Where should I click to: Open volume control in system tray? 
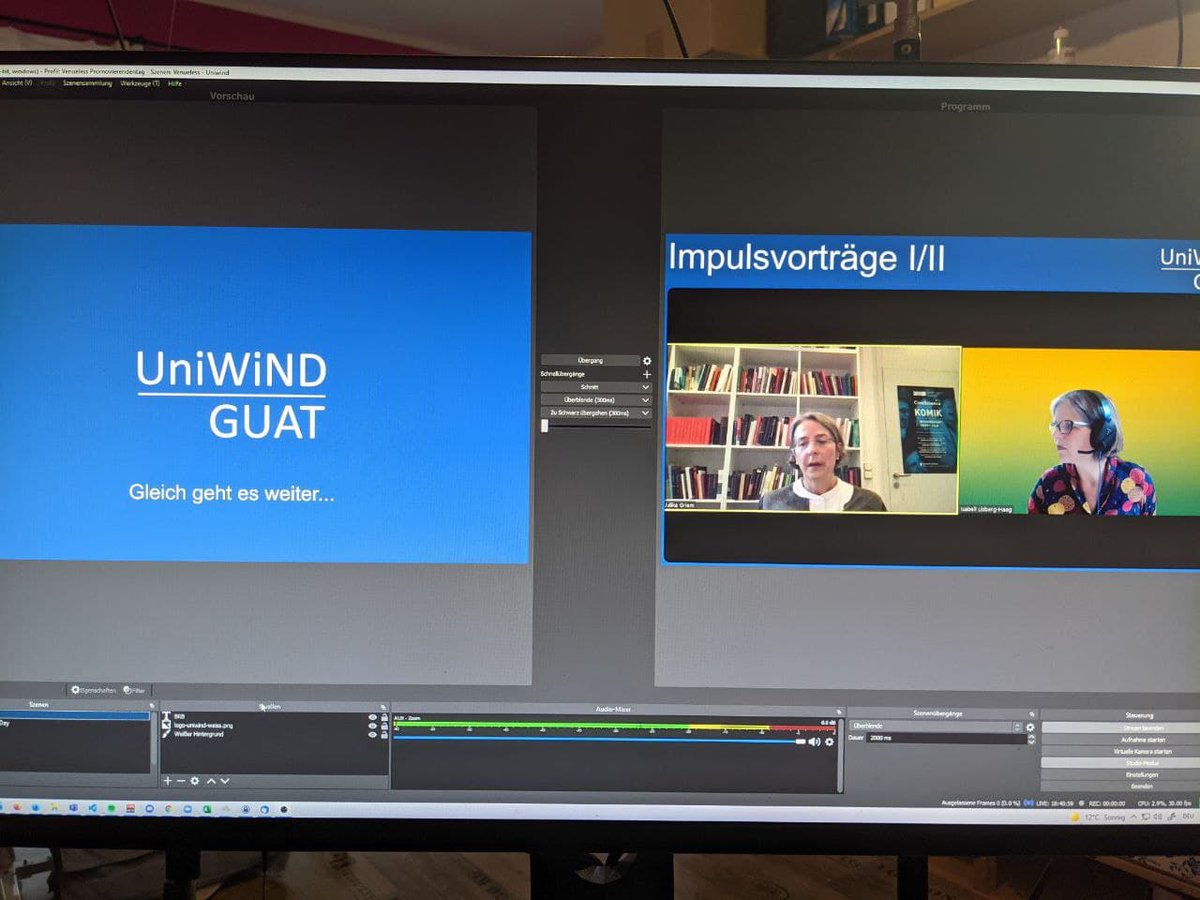1158,817
